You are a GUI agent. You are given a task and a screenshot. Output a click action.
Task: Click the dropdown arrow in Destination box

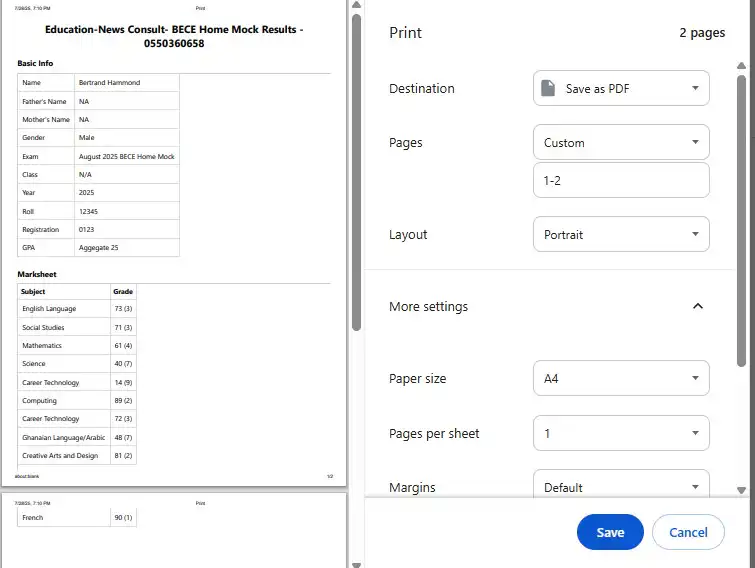click(x=695, y=88)
